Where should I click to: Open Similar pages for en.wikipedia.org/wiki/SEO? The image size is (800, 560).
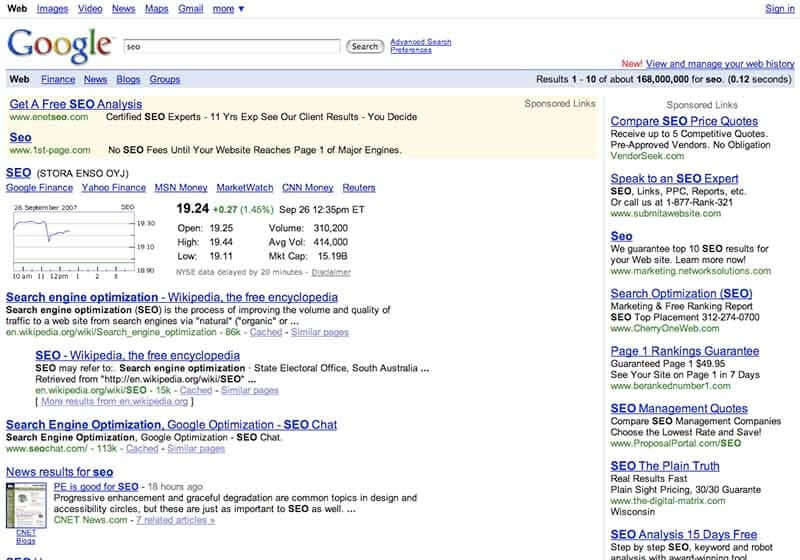(x=250, y=390)
